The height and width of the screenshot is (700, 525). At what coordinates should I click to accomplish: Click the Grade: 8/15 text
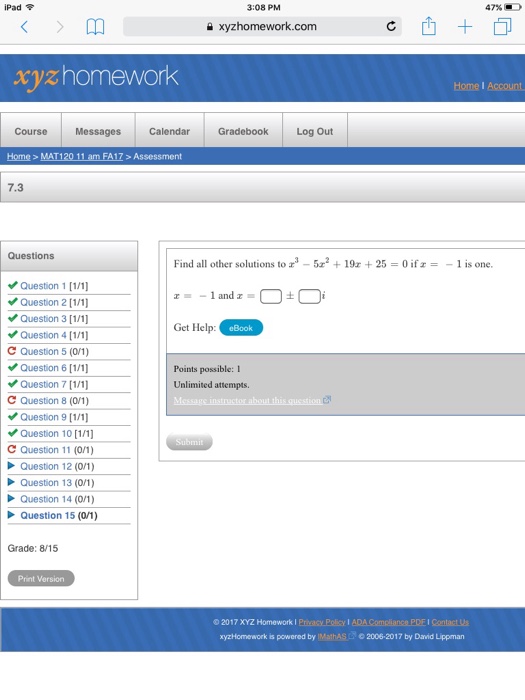(33, 548)
